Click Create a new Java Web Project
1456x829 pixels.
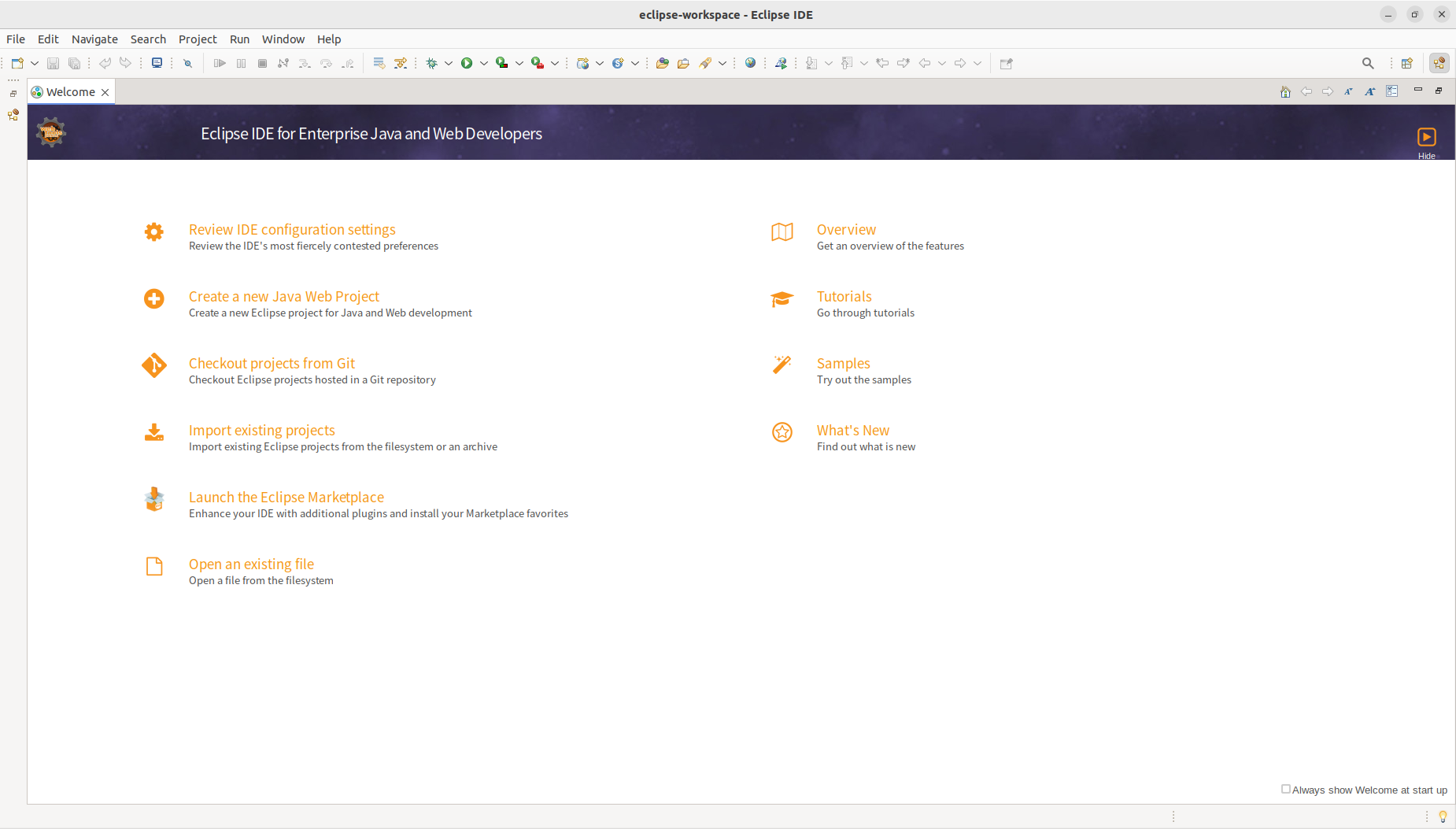pos(284,296)
